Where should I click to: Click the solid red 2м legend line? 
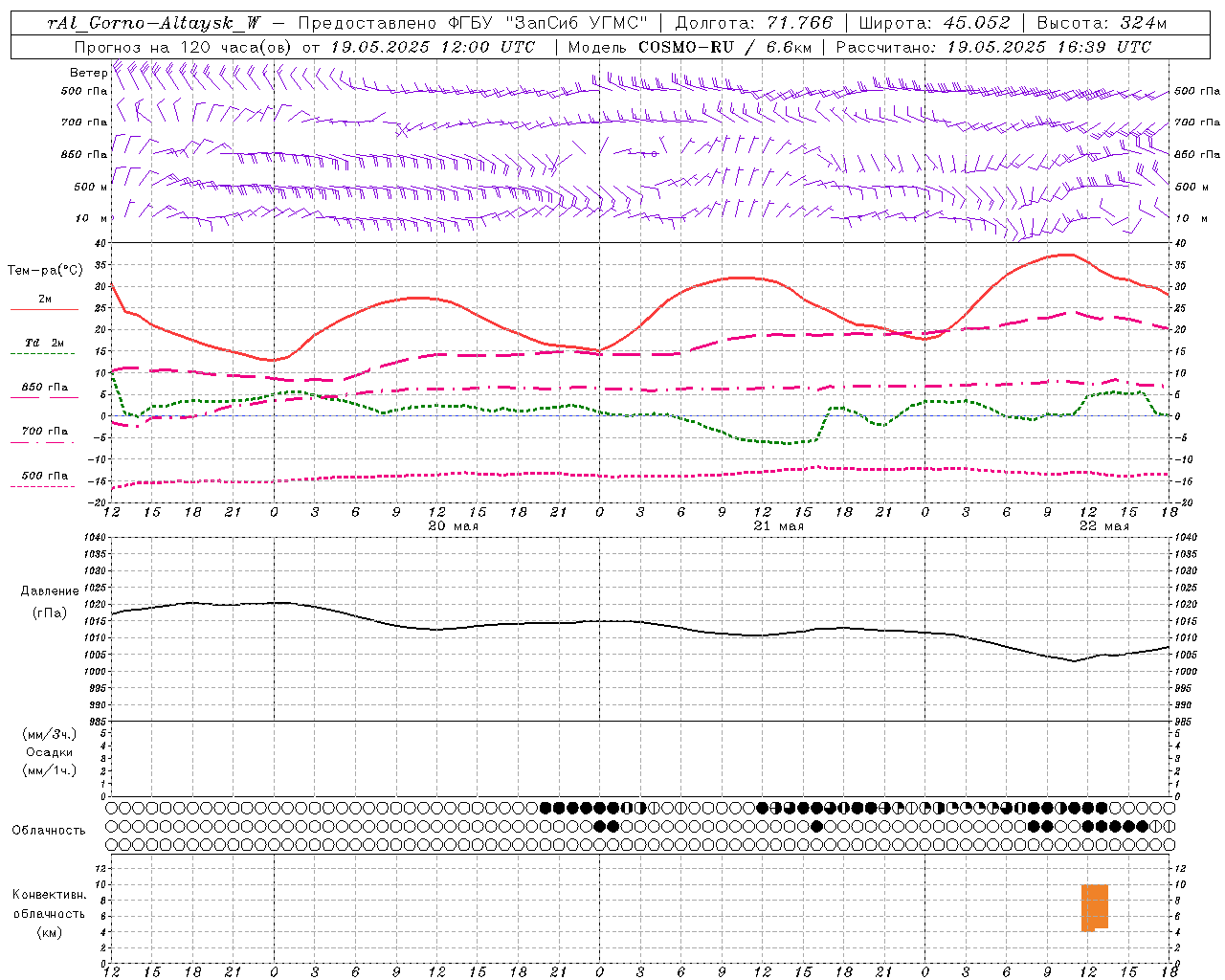[44, 309]
